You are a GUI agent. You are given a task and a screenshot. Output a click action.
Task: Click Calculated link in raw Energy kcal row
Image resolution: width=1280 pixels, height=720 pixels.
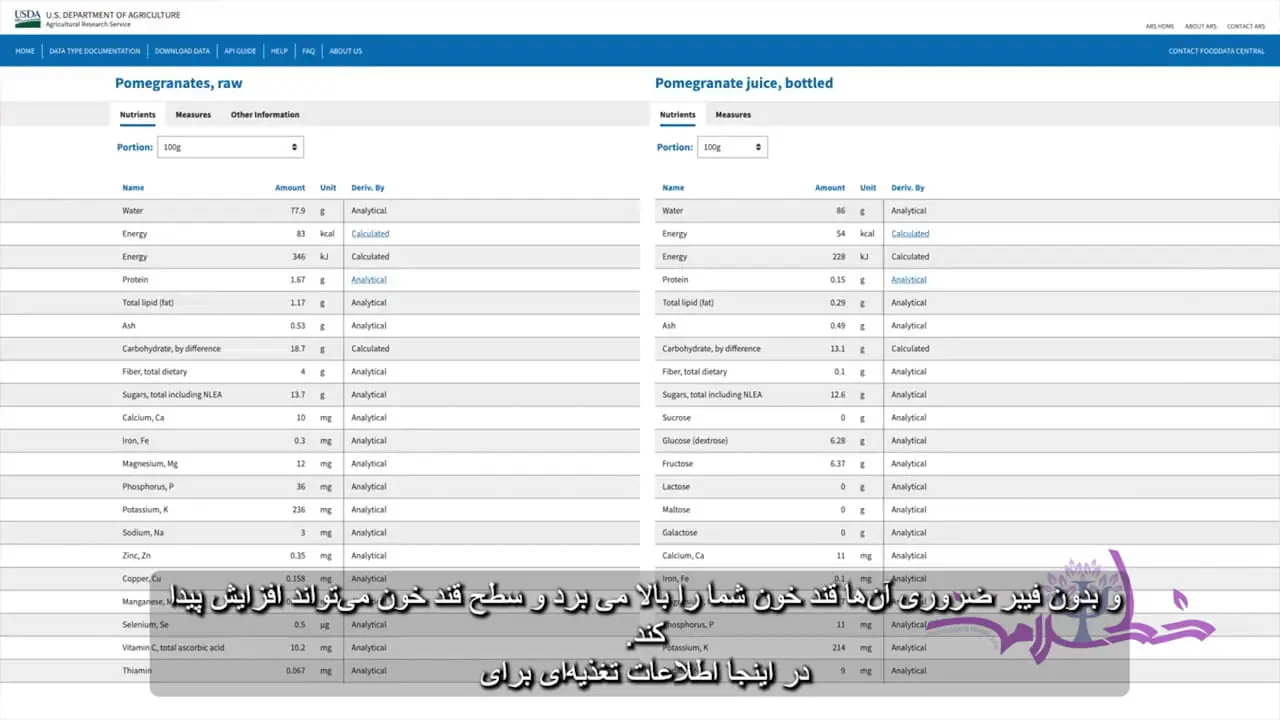(x=370, y=234)
